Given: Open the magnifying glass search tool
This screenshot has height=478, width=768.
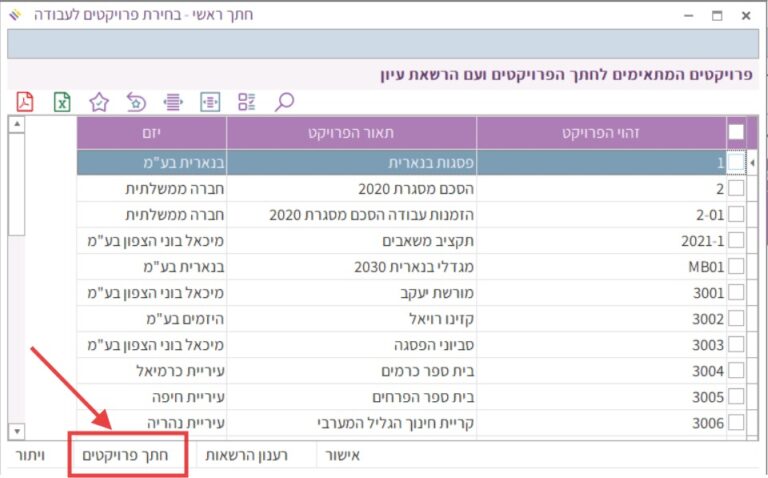Looking at the screenshot, I should (285, 101).
